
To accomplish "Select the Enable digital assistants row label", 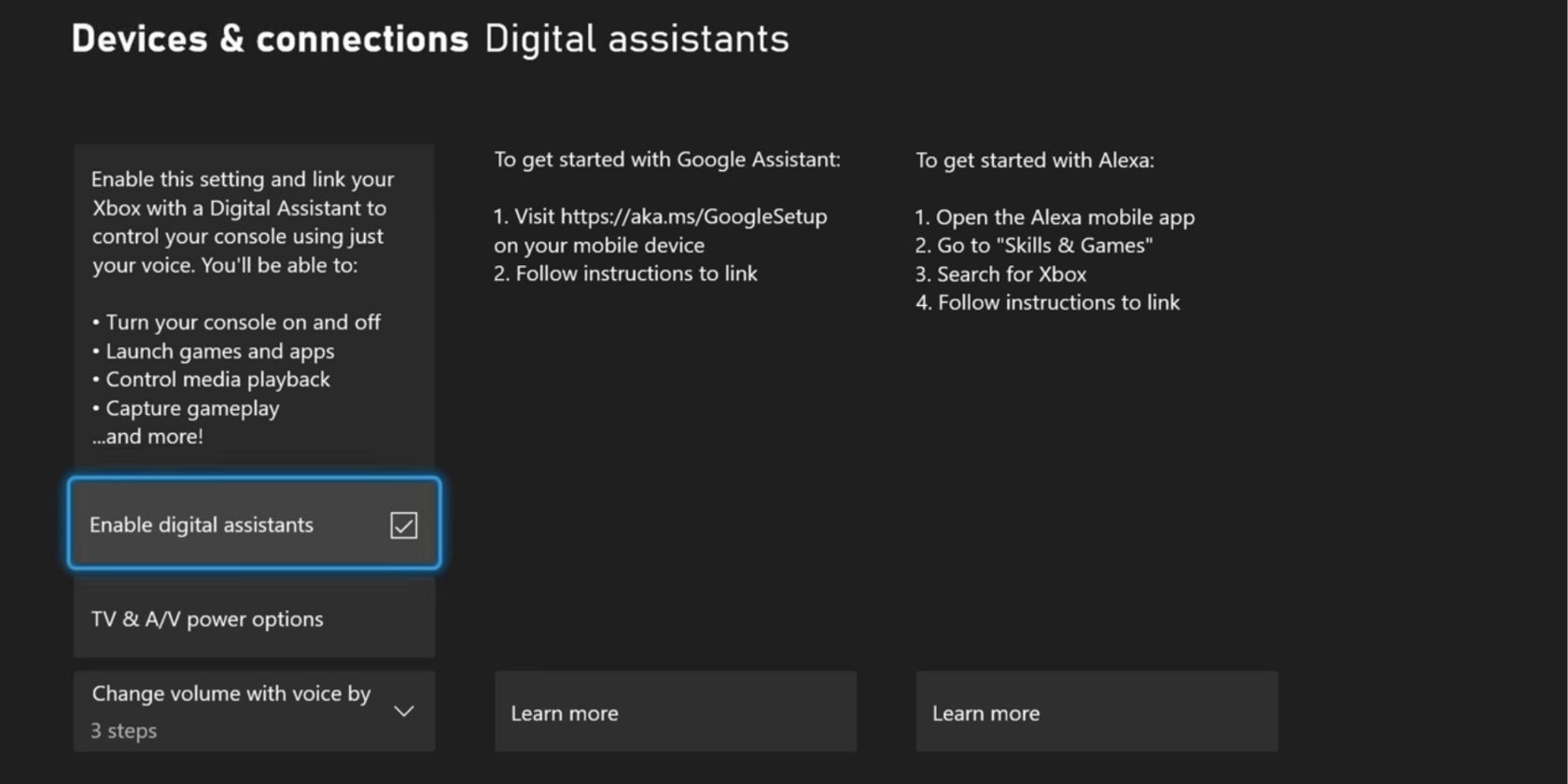I will click(202, 525).
